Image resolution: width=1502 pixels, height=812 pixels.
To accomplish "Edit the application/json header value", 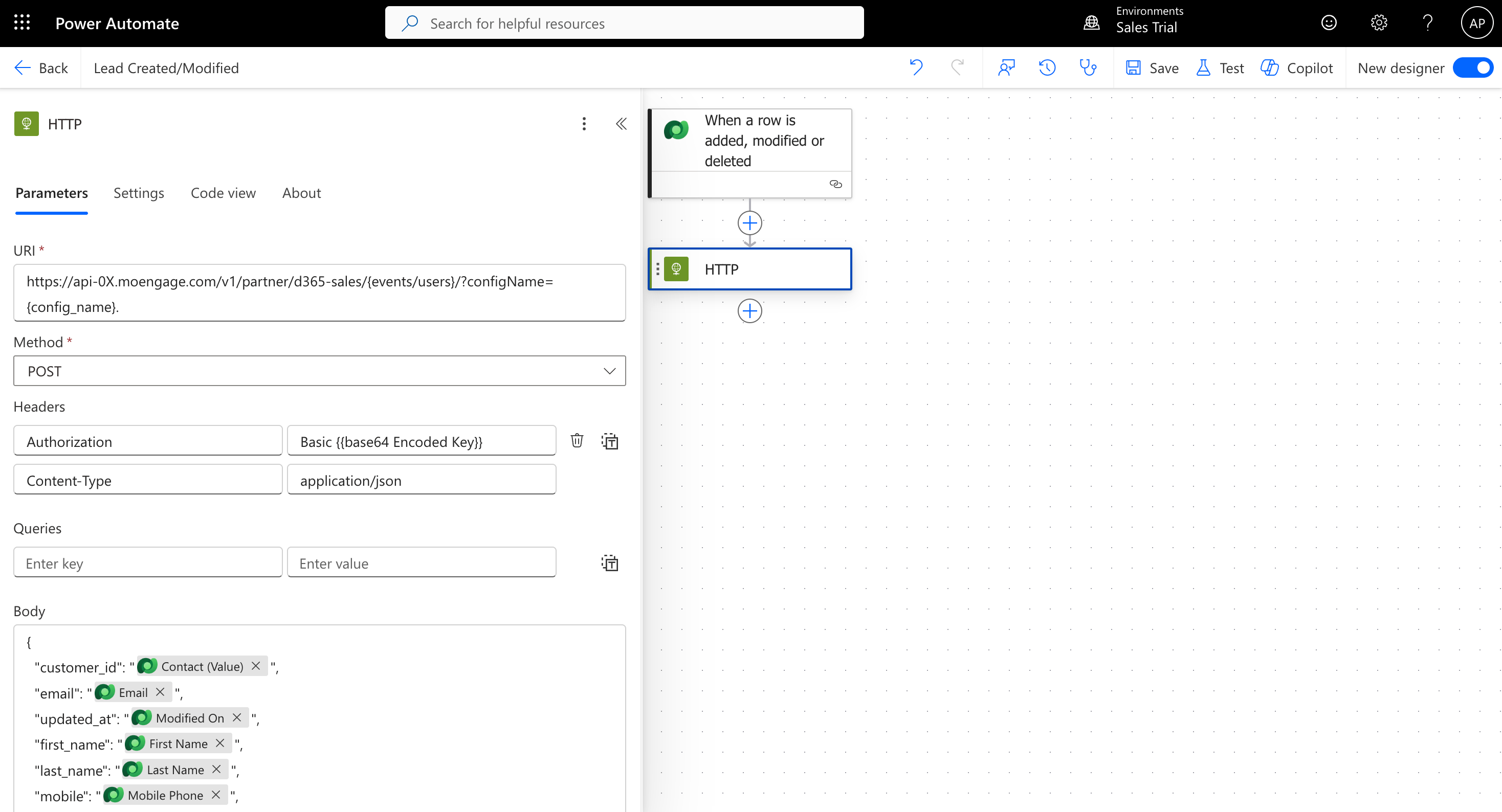I will tap(422, 480).
